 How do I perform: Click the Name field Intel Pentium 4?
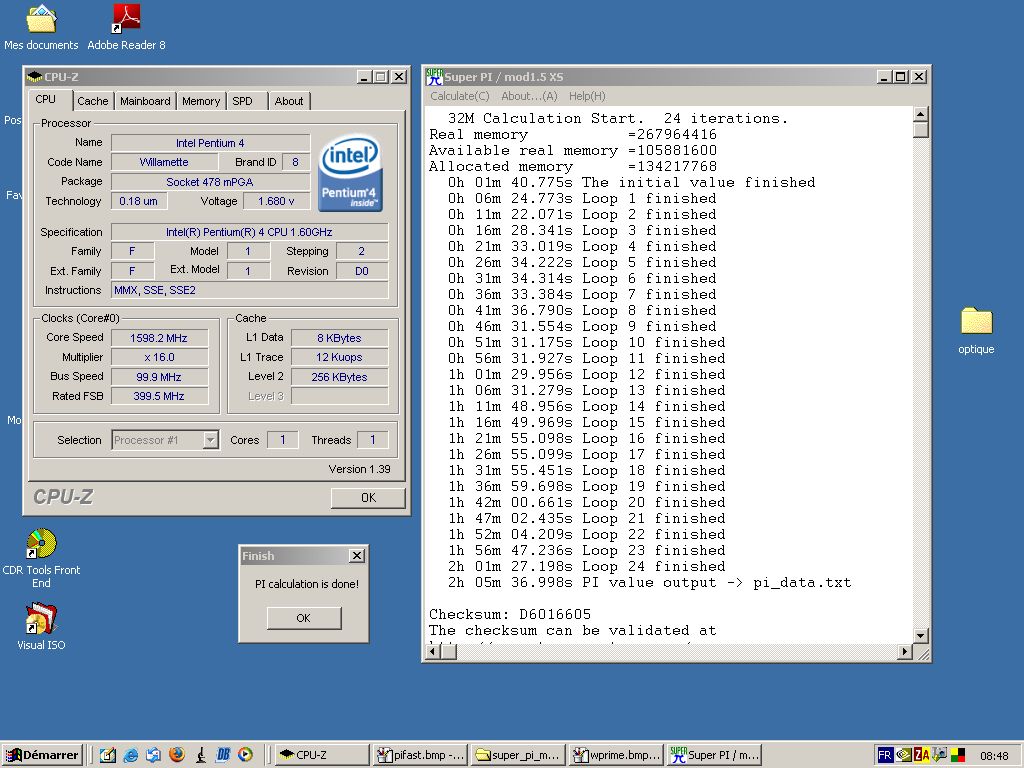[210, 143]
